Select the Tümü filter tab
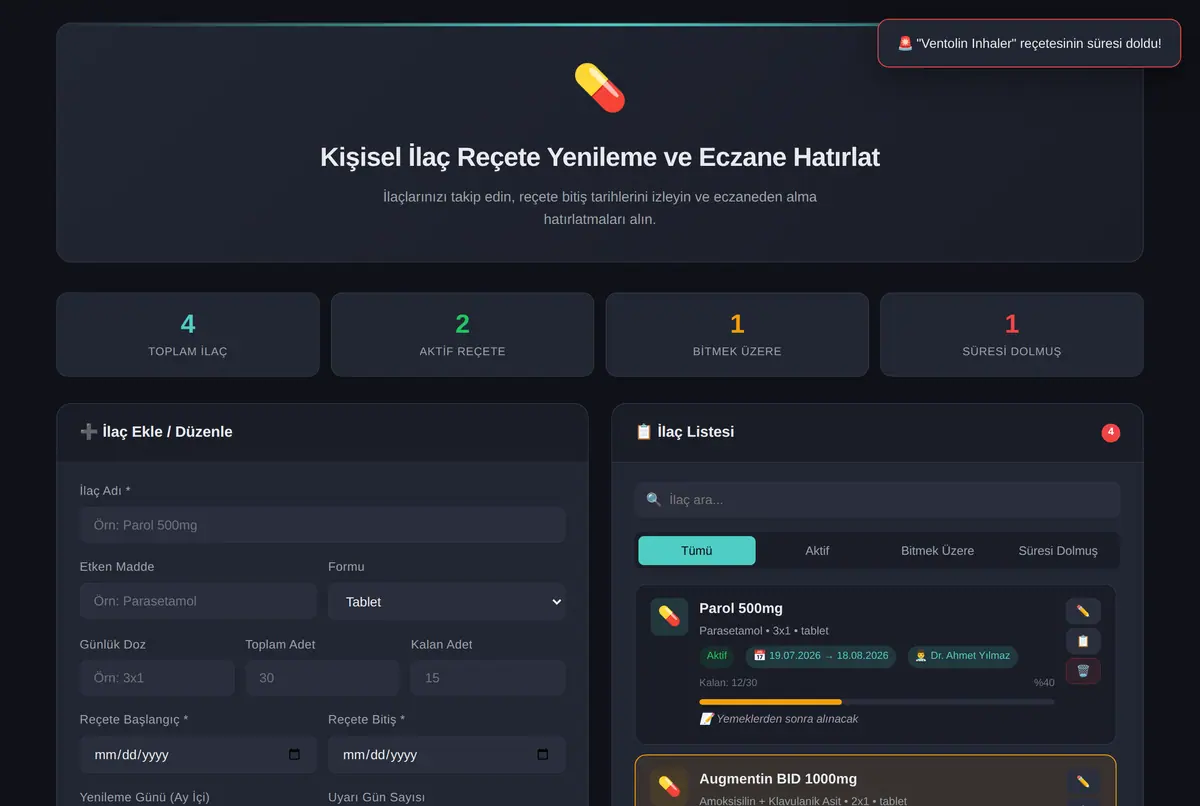Screen dimensions: 1200x806 tap(697, 551)
